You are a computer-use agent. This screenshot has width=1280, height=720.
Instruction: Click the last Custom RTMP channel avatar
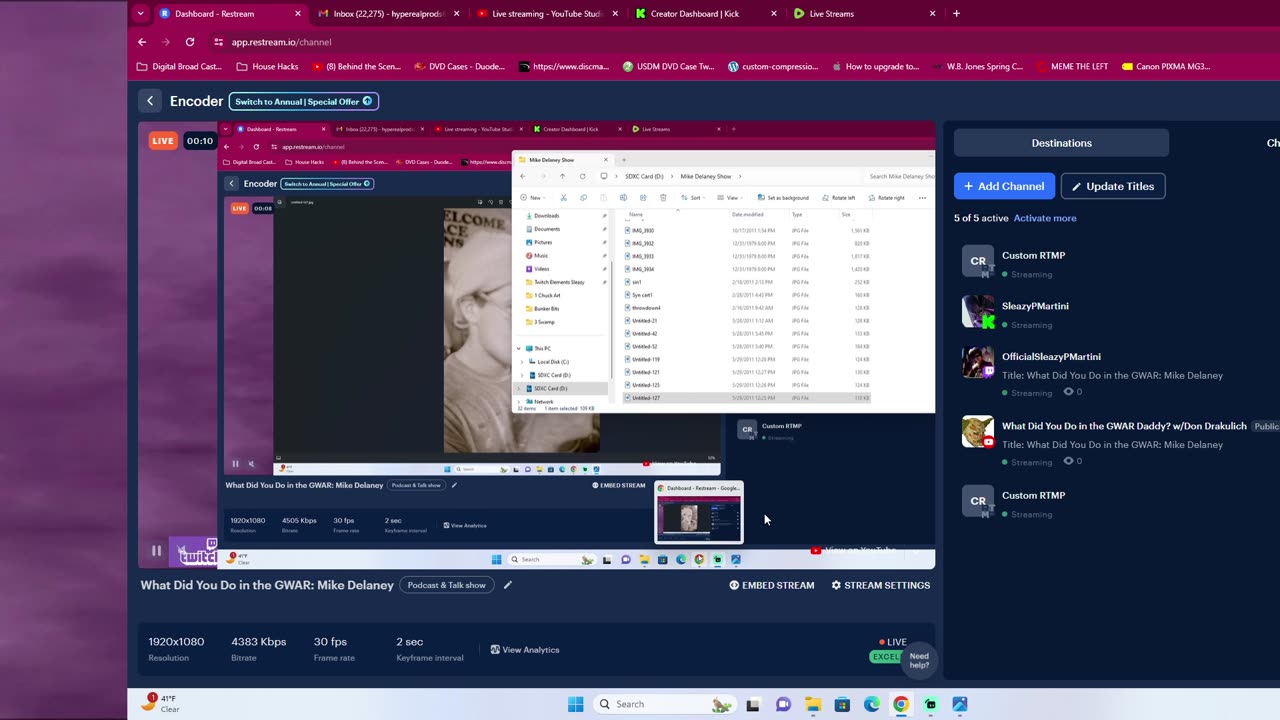click(x=978, y=501)
